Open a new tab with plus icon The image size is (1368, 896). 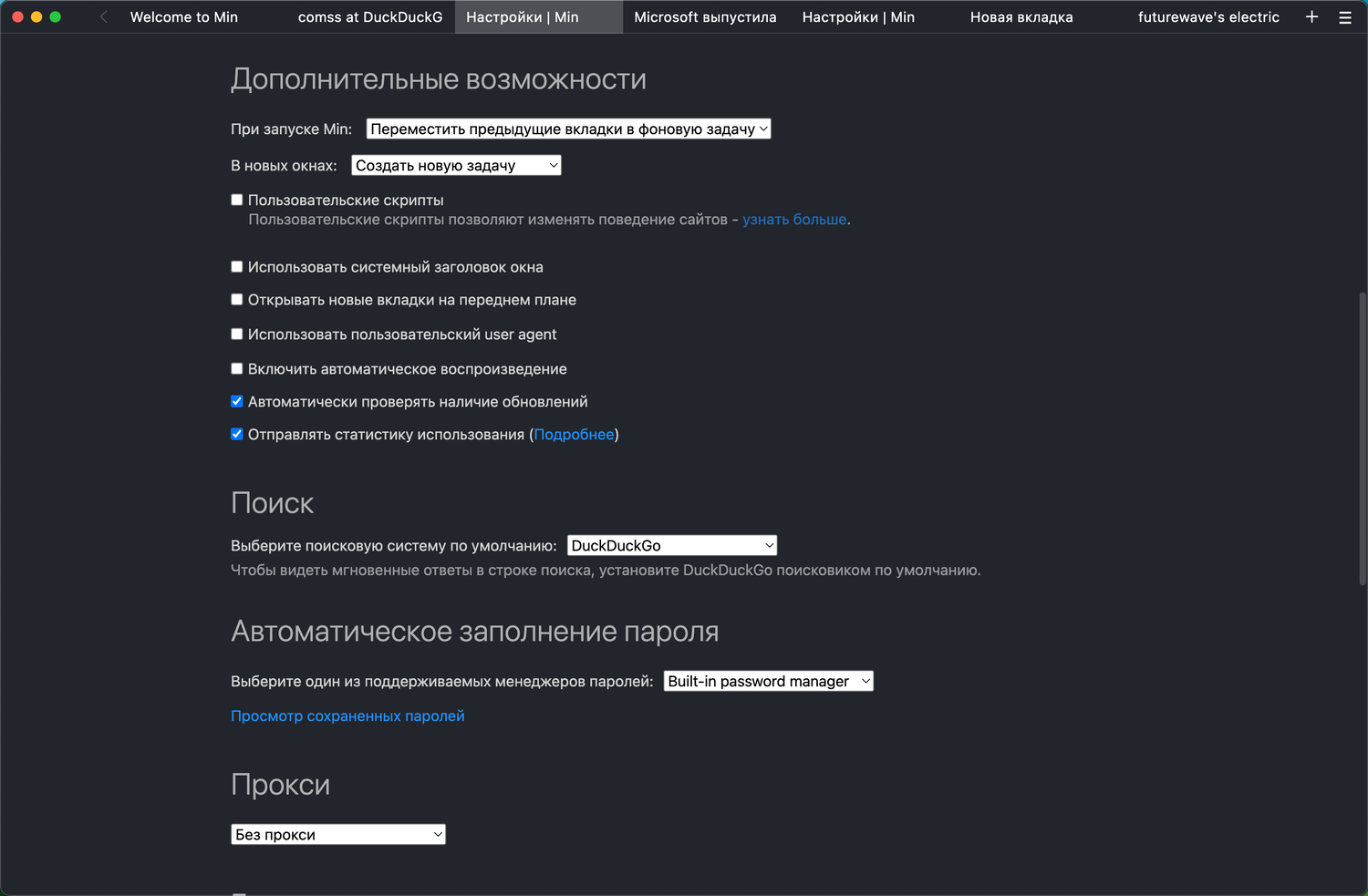1311,17
